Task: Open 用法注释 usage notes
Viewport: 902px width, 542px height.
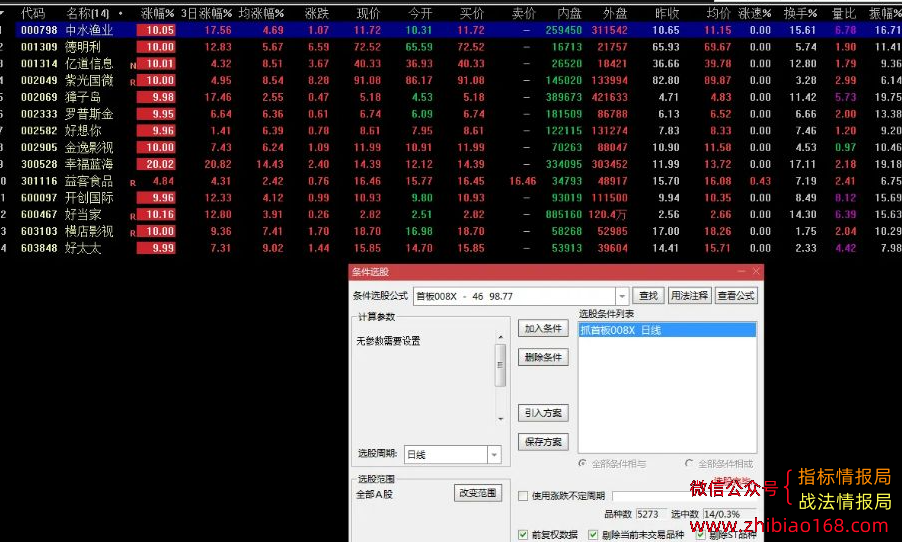Action: [x=689, y=296]
